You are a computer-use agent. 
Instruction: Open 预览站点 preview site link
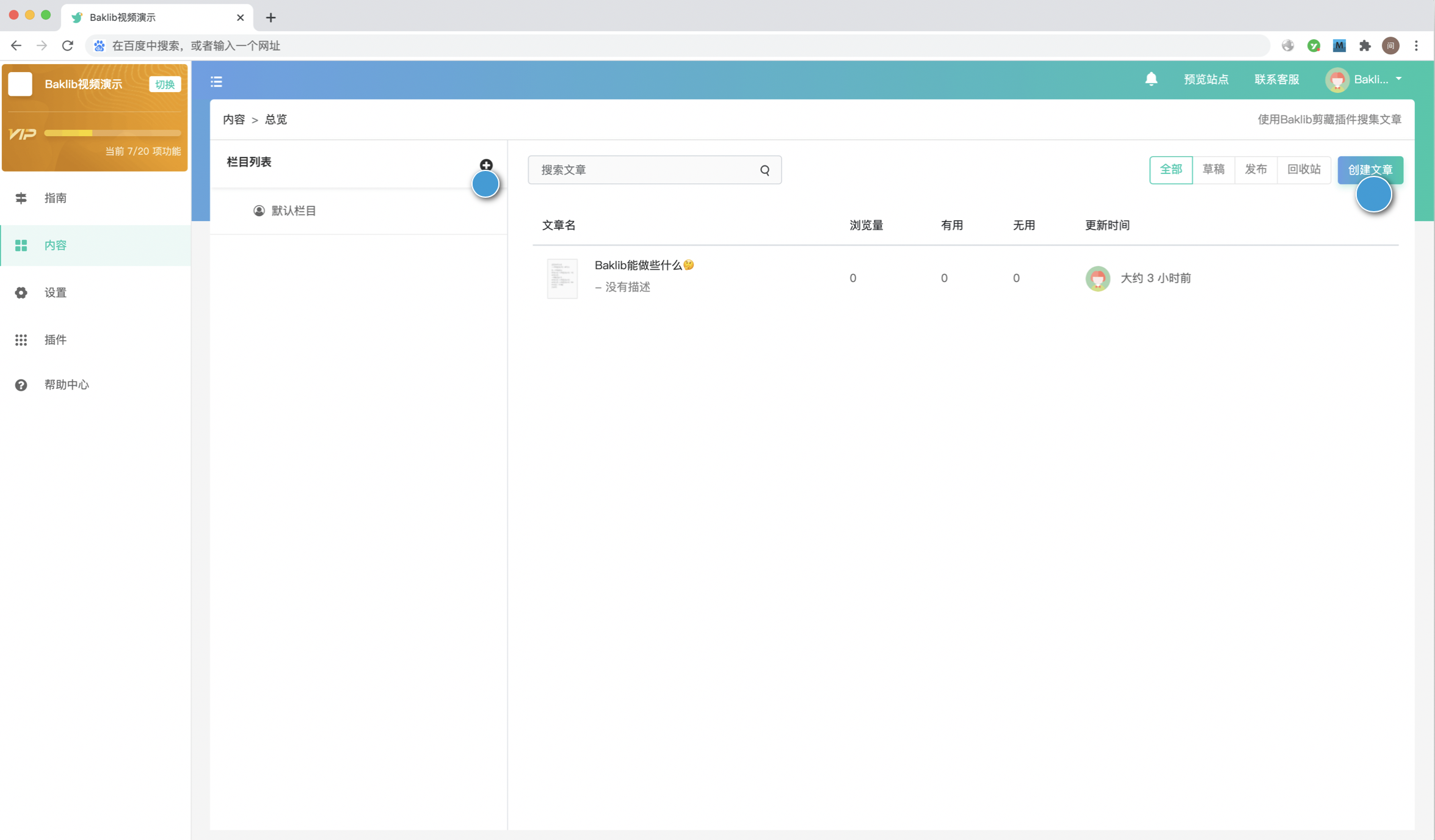[x=1205, y=79]
